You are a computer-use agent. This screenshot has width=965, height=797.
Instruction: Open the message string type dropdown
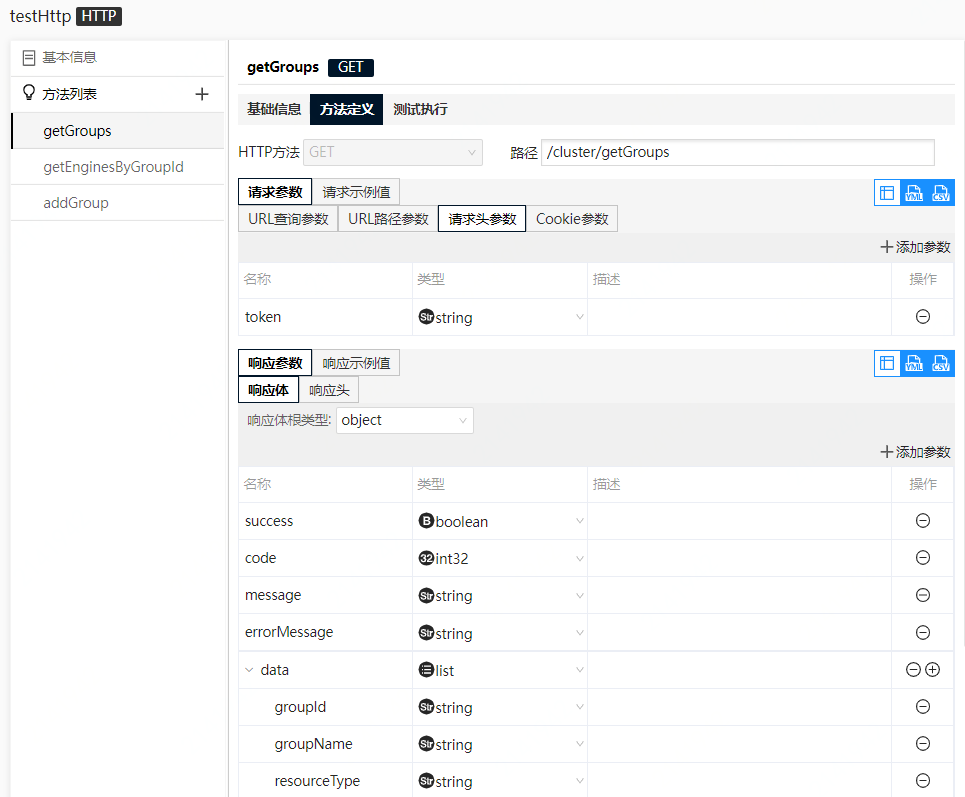click(x=500, y=596)
